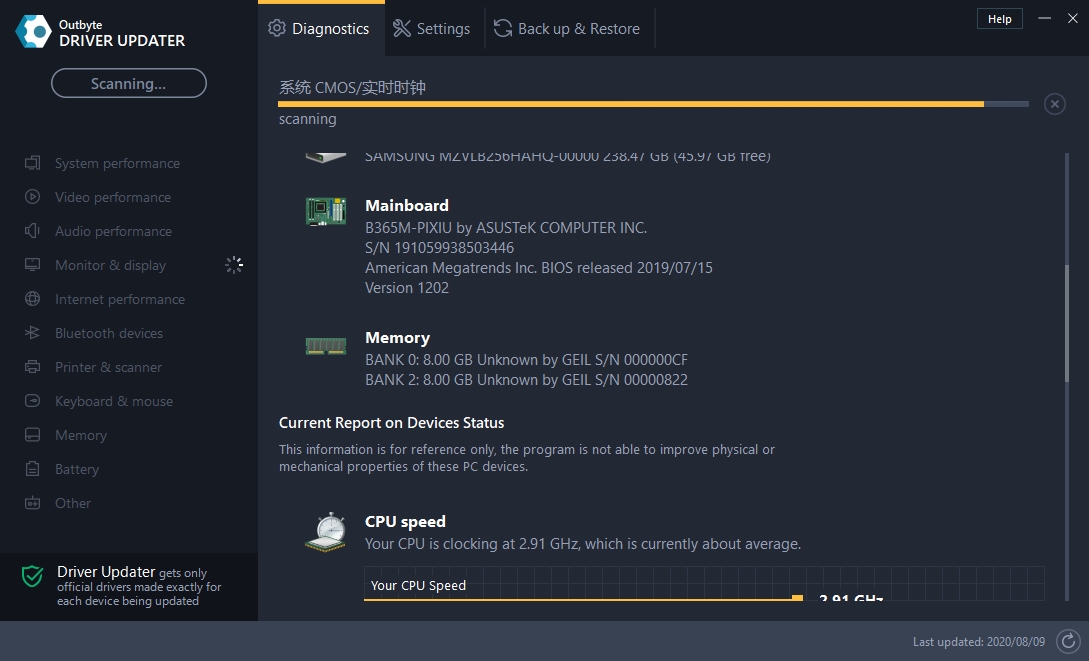Screen dimensions: 1089x661
Task: Click the Outbyte Driver Updater logo
Action: click(x=34, y=30)
